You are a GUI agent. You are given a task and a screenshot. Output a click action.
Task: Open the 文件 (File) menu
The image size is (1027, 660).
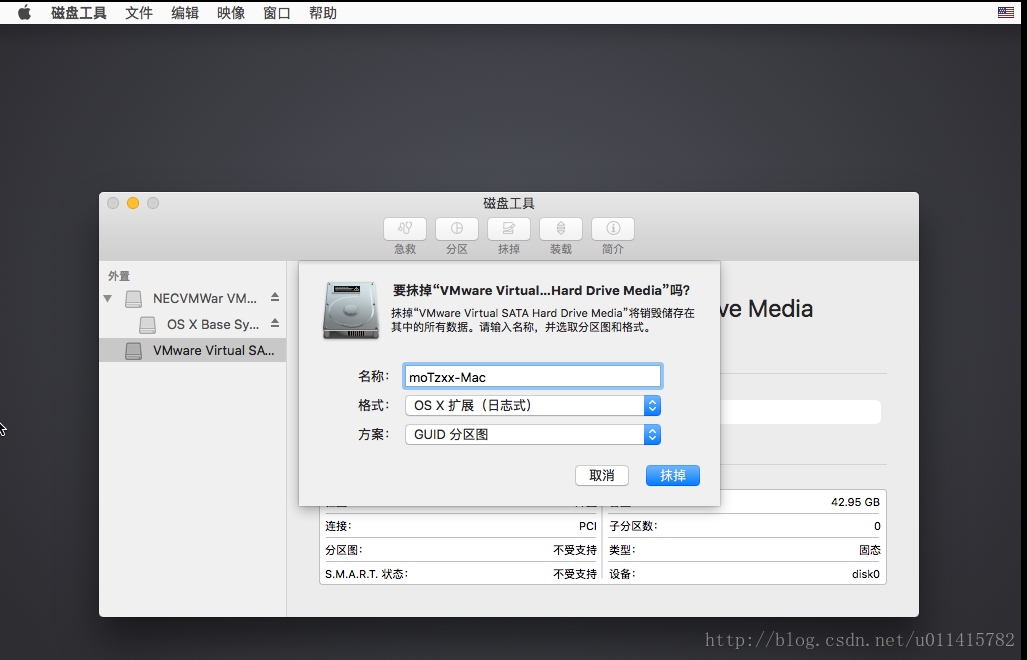coord(139,13)
